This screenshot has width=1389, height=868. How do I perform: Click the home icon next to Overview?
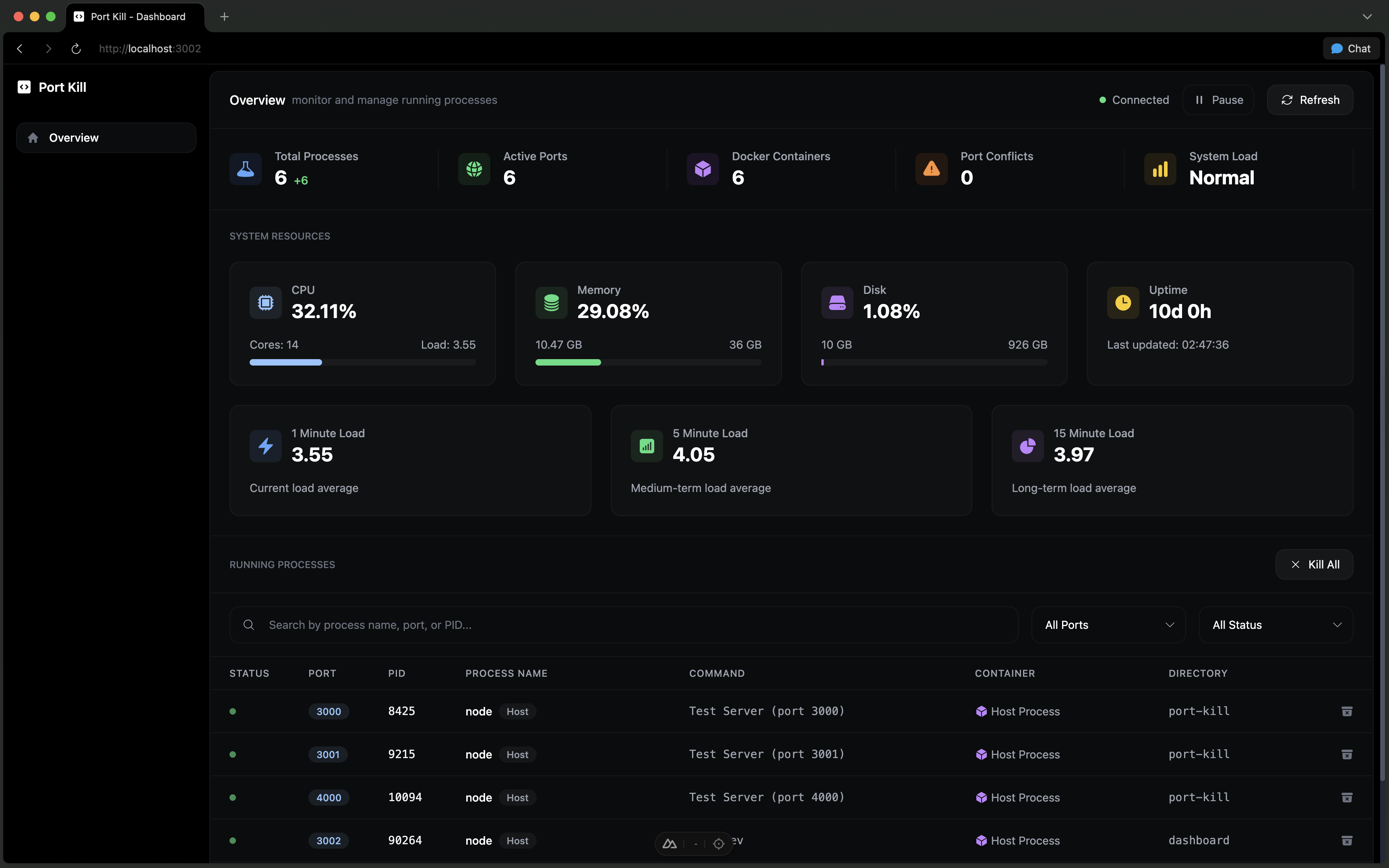33,138
